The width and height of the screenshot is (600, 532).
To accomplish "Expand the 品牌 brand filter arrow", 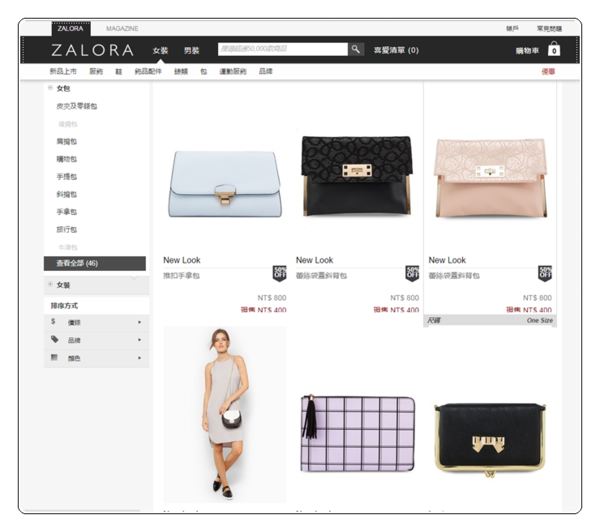I will pos(139,340).
